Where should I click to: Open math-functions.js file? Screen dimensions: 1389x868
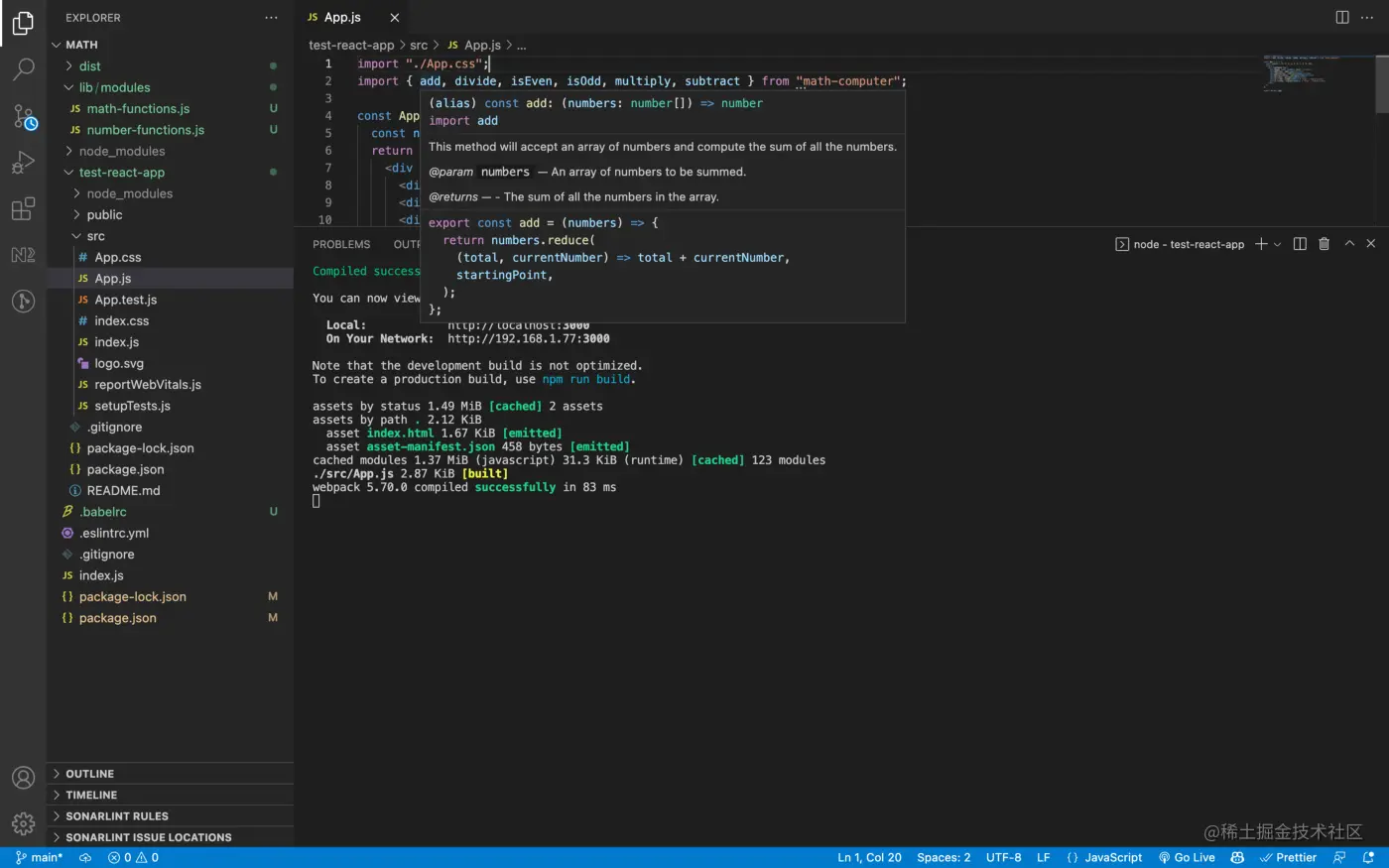(x=170, y=109)
